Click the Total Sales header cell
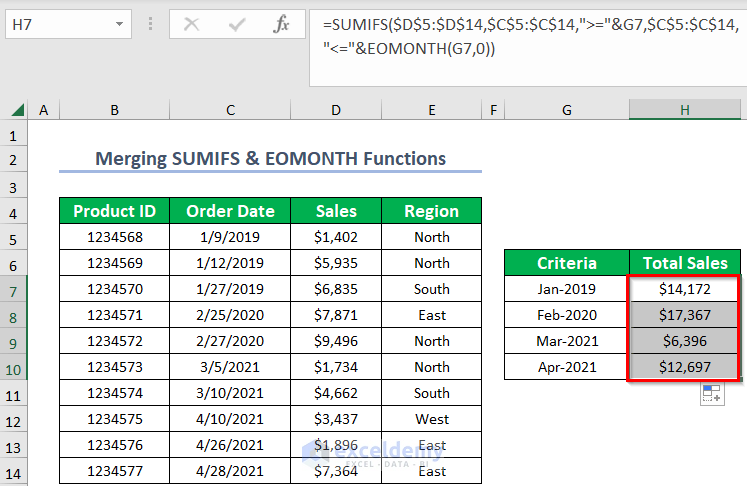Viewport: 747px width, 486px height. 685,264
